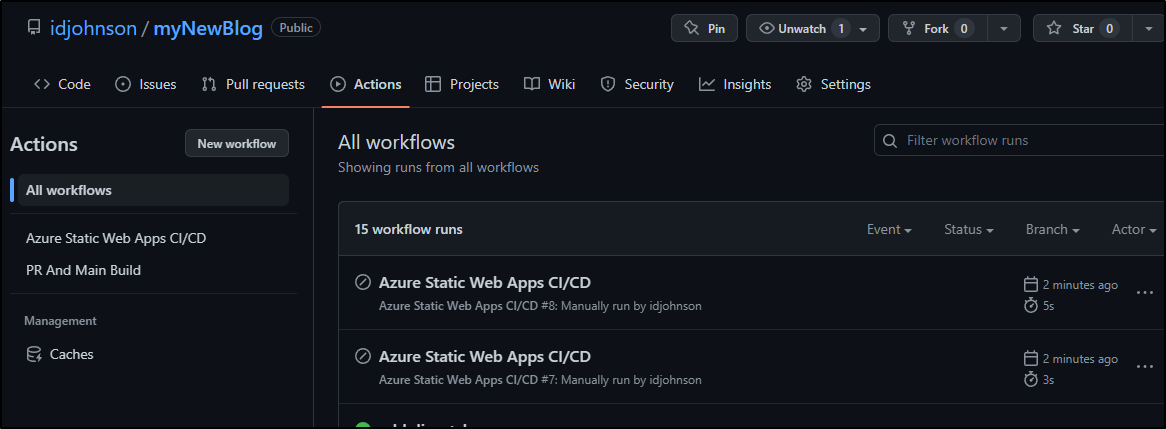
Task: Switch to the Issues tab
Action: (x=146, y=84)
